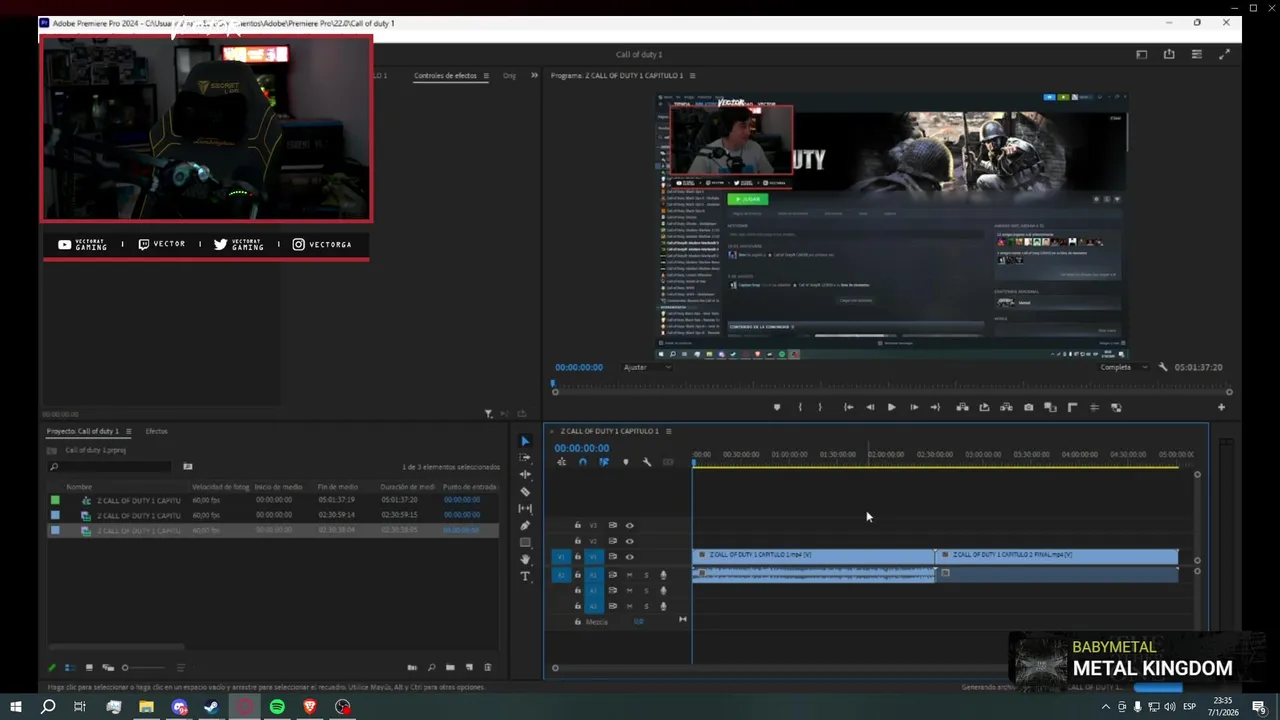Enable voice-over record on A1
1280x720 pixels.
point(663,575)
